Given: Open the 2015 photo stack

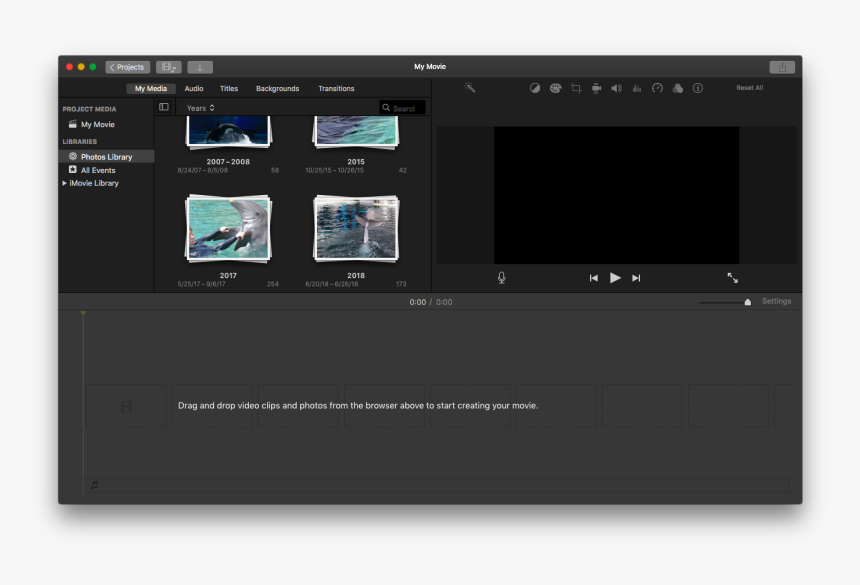Looking at the screenshot, I should pos(356,132).
